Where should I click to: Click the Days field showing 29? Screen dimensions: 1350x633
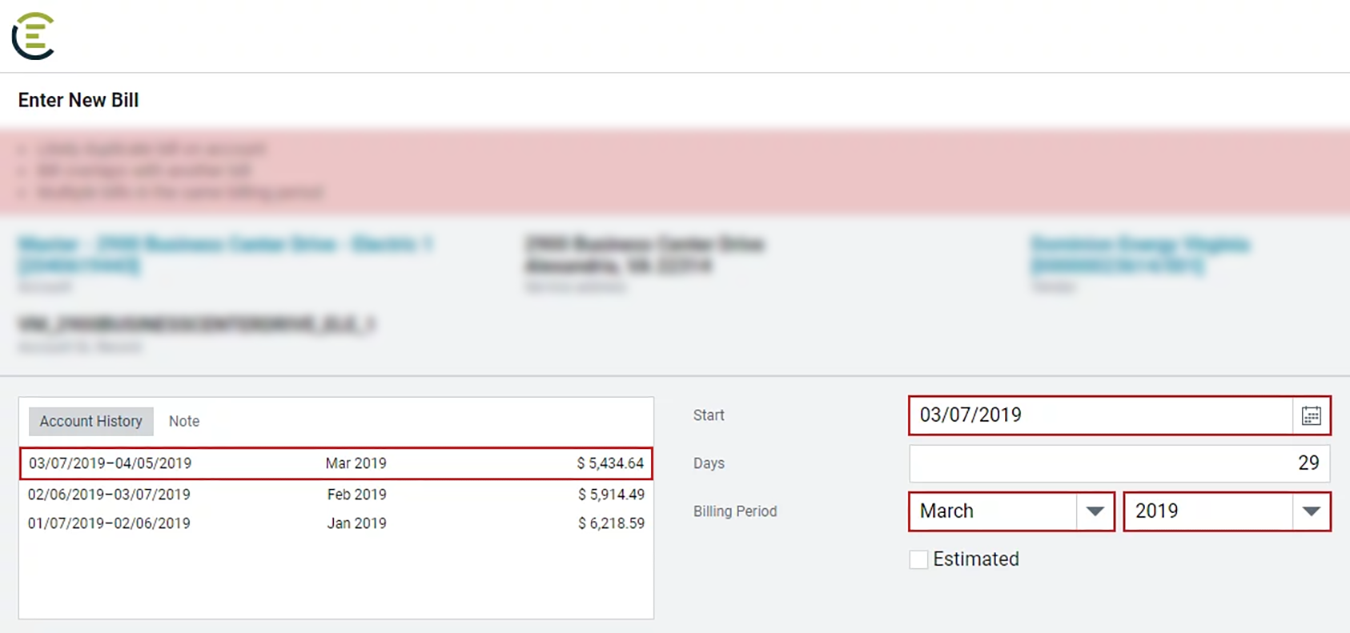coord(1120,463)
